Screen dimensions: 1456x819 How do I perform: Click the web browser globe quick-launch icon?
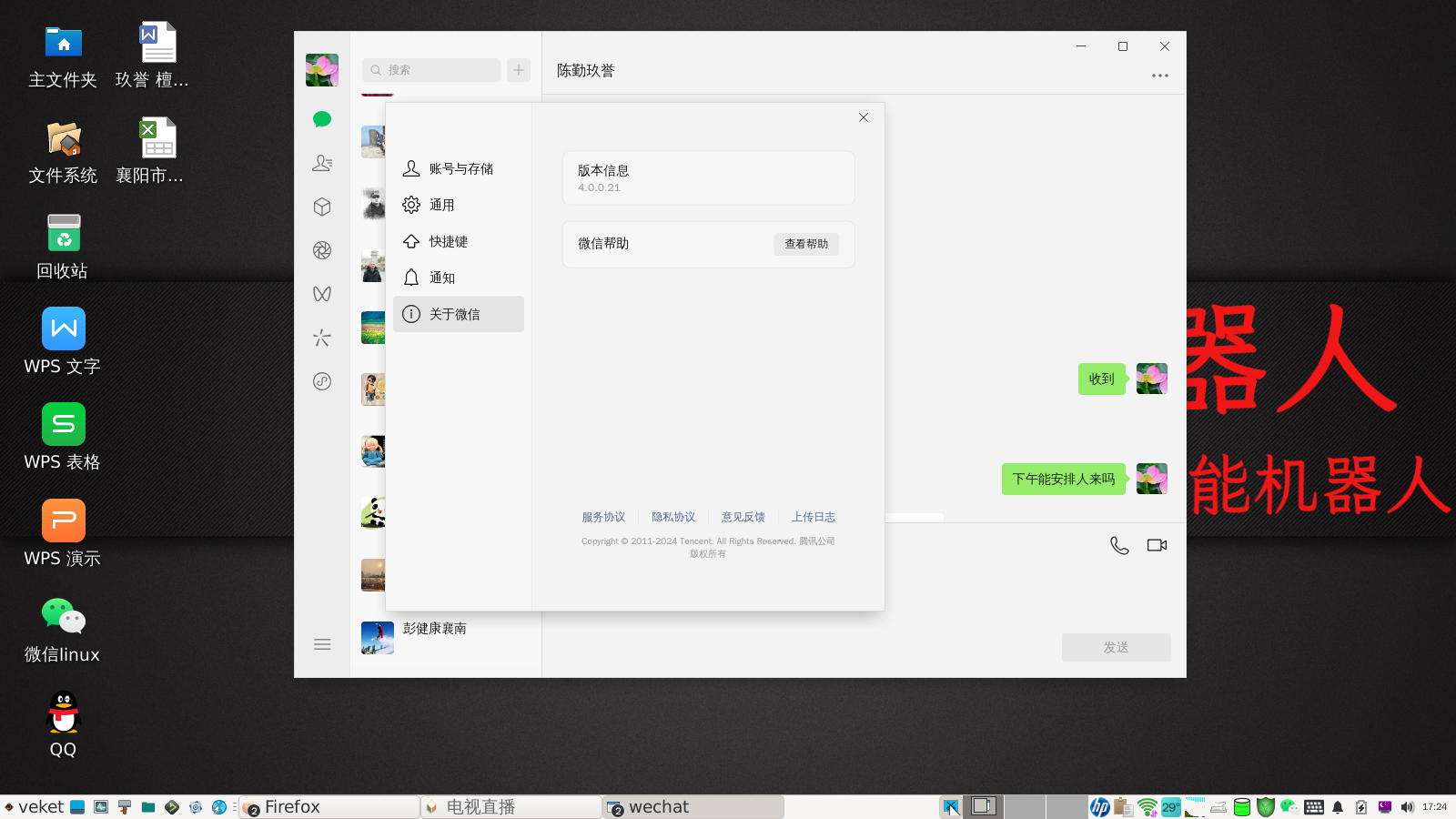click(x=219, y=807)
